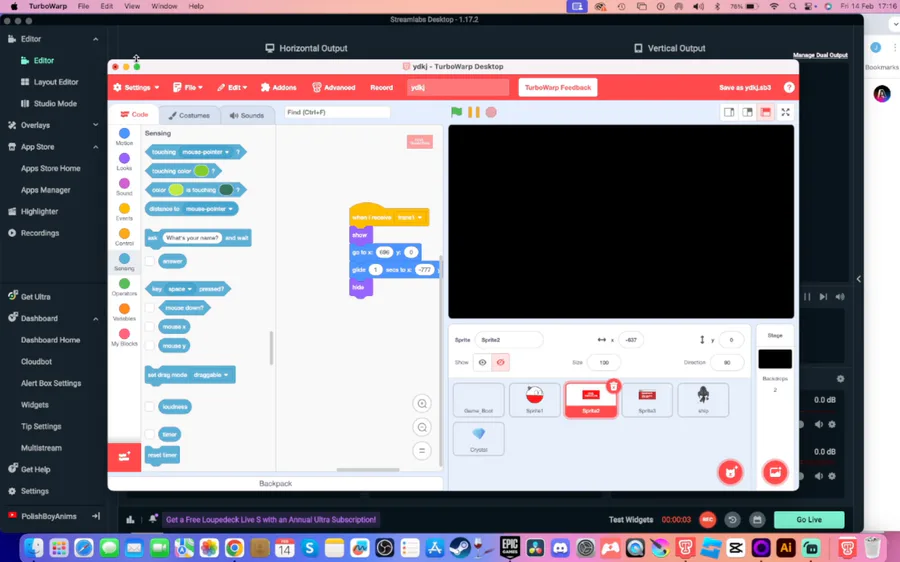Select the Sound block category
Screen dimensions: 900x562
click(124, 187)
